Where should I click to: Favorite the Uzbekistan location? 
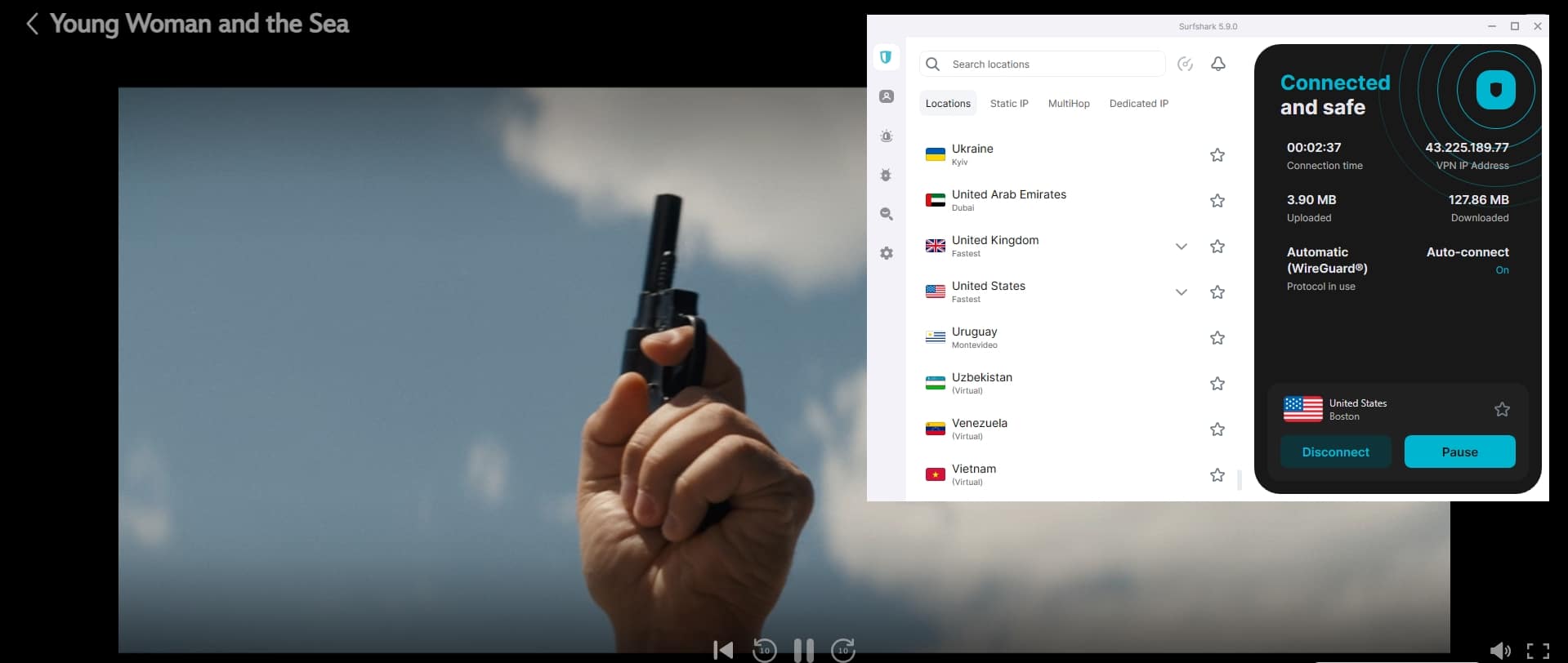(x=1217, y=384)
